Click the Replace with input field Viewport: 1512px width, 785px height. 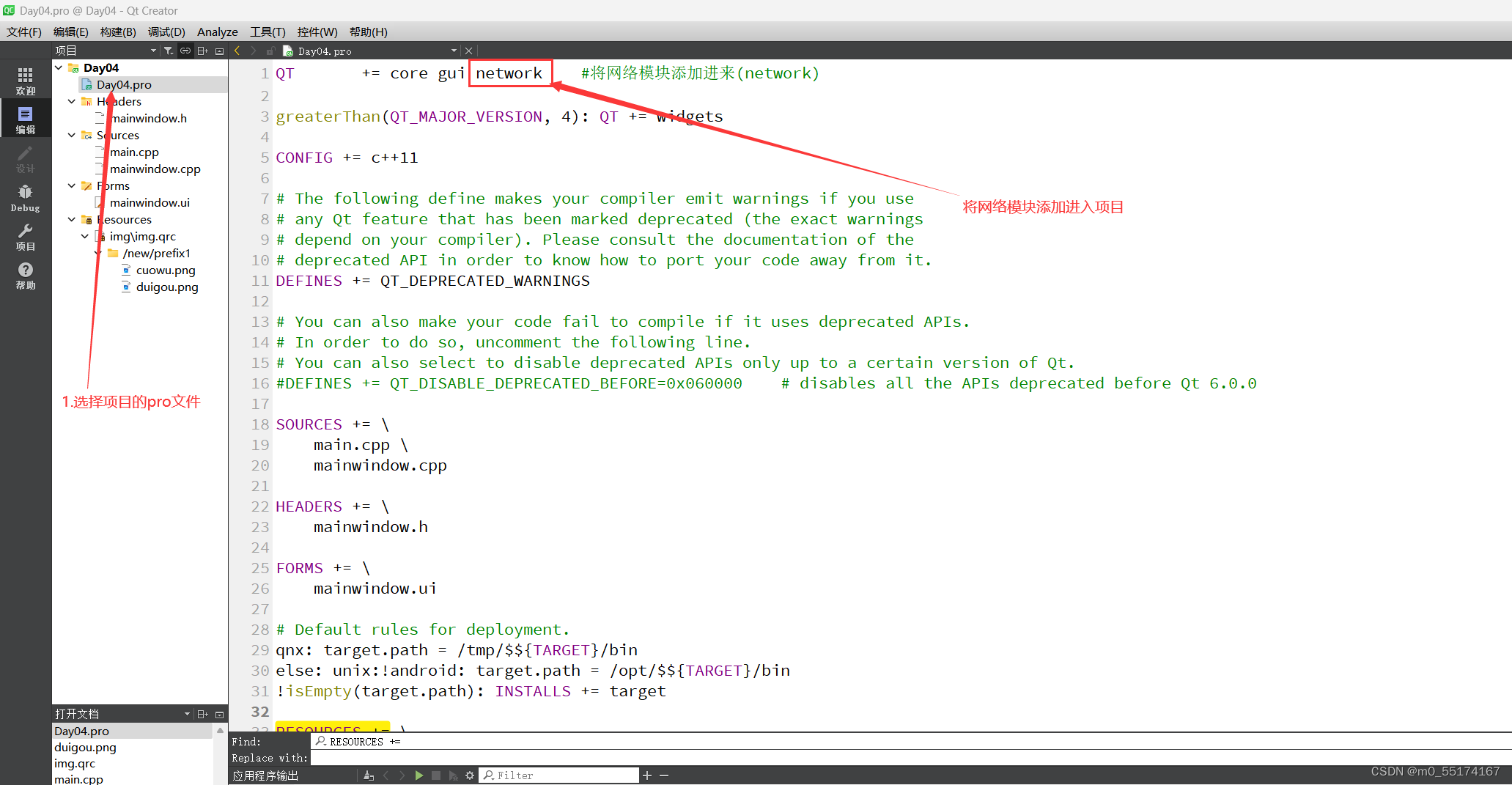[912, 758]
